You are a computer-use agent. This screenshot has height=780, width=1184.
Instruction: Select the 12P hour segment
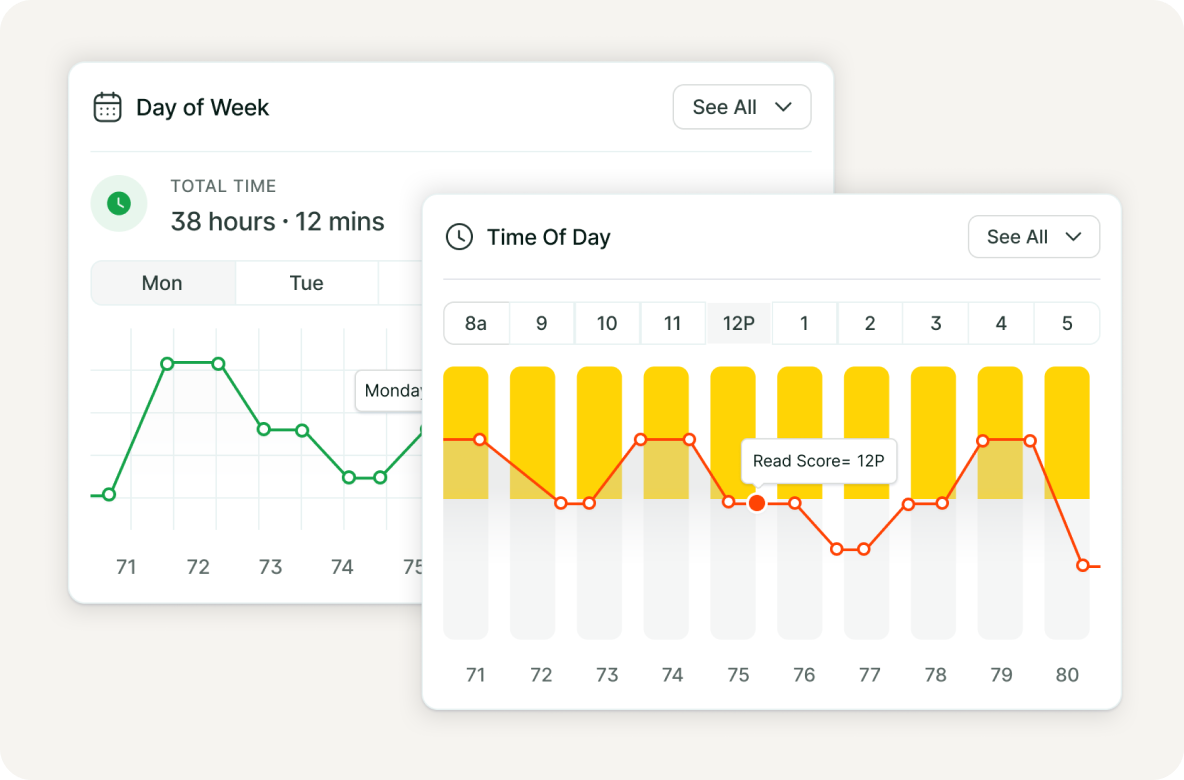click(738, 323)
